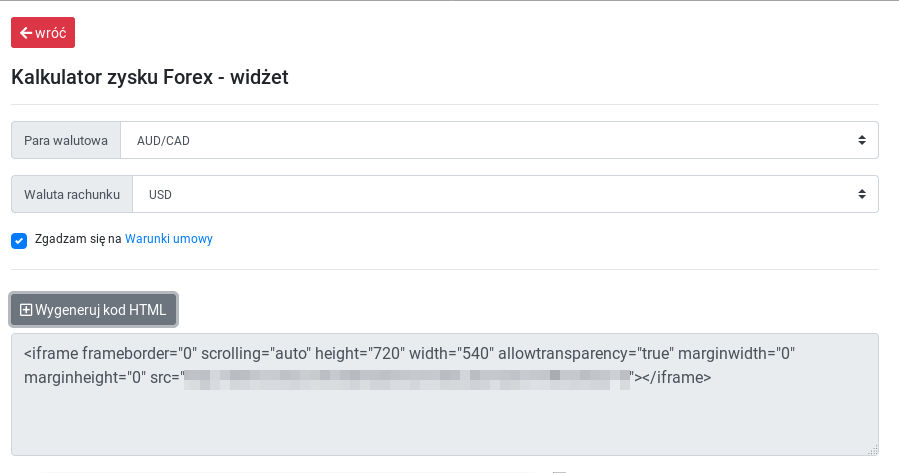Click the blurred src URL in code
The height and width of the screenshot is (473, 899).
(x=408, y=378)
